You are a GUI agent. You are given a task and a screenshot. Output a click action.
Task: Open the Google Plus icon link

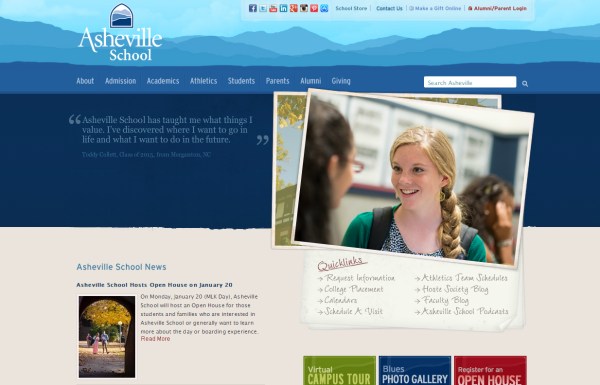[294, 8]
